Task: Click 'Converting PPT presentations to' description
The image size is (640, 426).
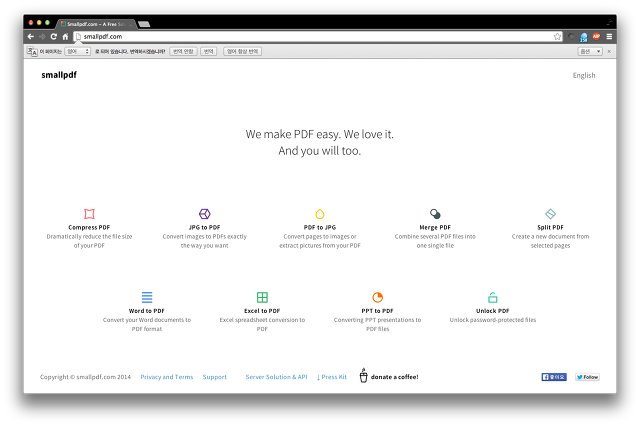Action: click(378, 320)
